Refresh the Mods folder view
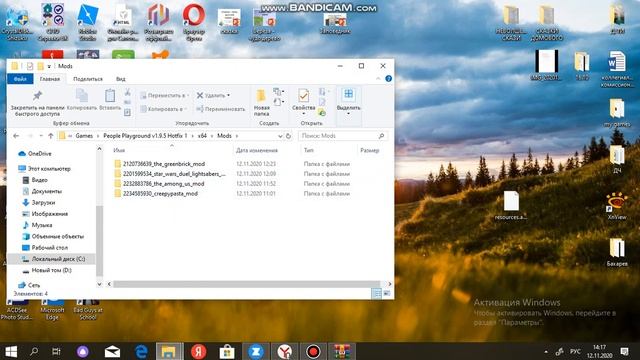640x360 pixels. click(288, 136)
